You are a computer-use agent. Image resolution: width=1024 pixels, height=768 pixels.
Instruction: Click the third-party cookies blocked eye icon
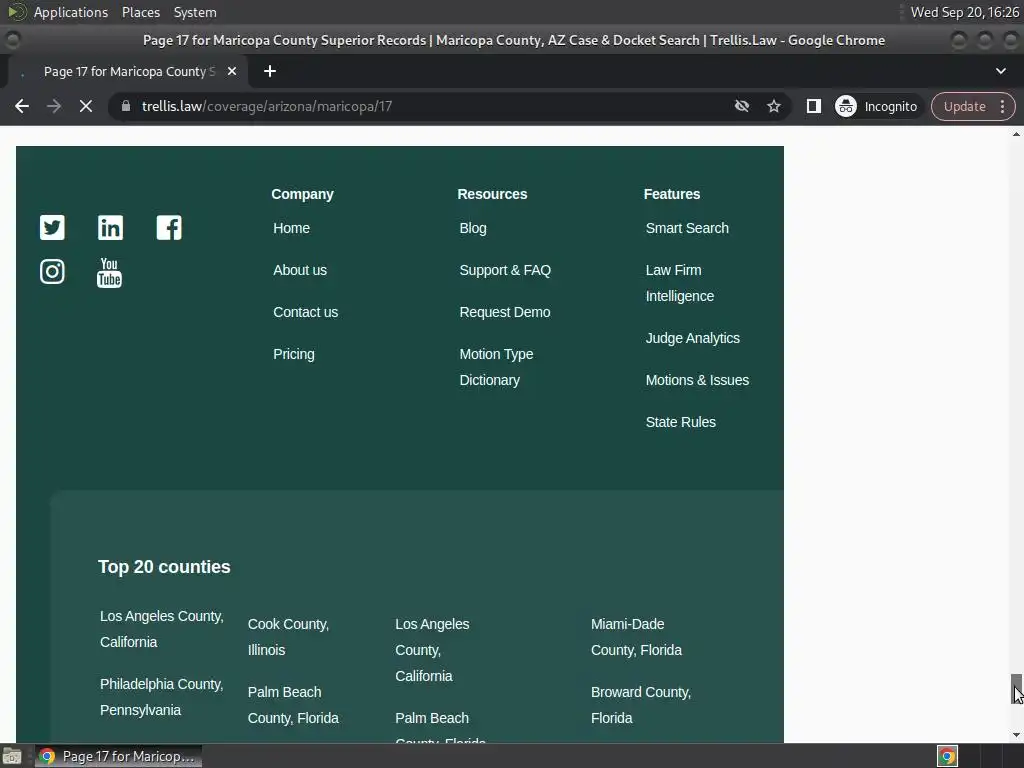[x=742, y=106]
